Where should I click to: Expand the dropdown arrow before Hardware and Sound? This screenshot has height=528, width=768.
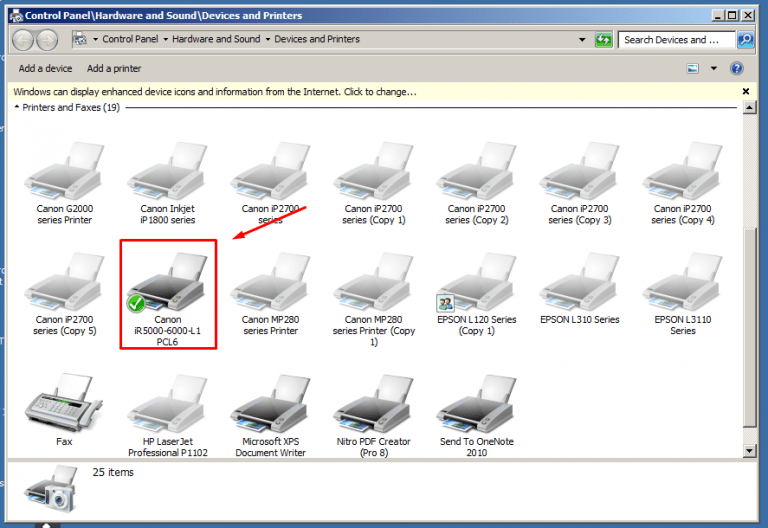[166, 39]
